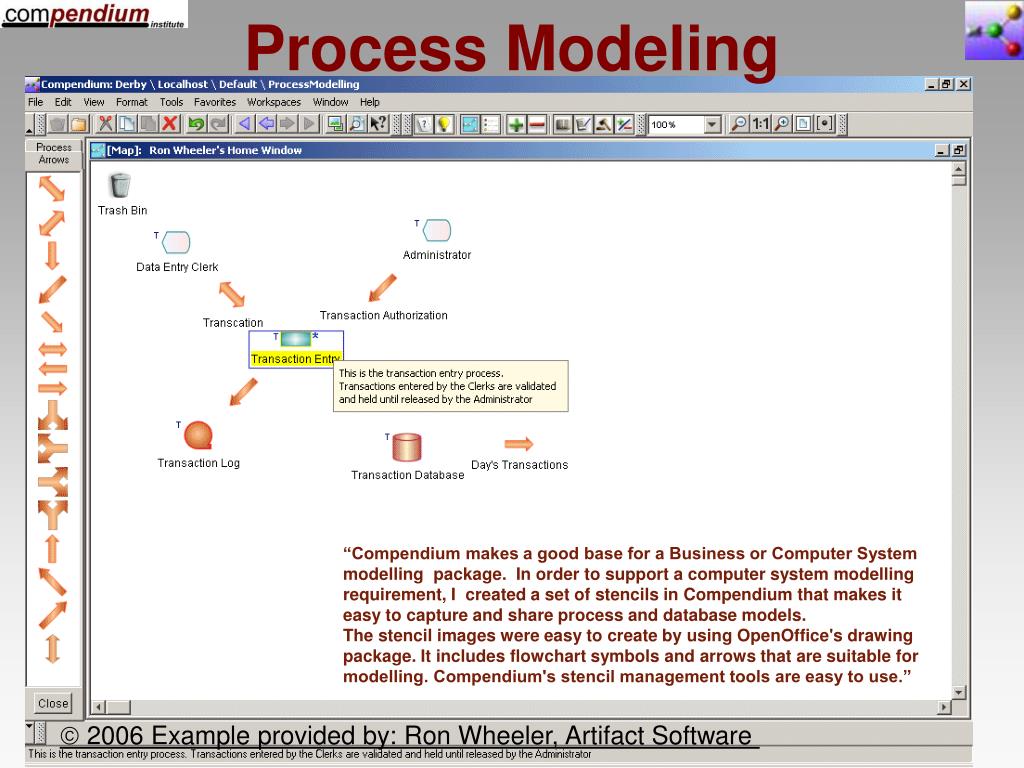1024x768 pixels.
Task: Select the Transaction Entry process node icon
Action: pyautogui.click(x=296, y=339)
